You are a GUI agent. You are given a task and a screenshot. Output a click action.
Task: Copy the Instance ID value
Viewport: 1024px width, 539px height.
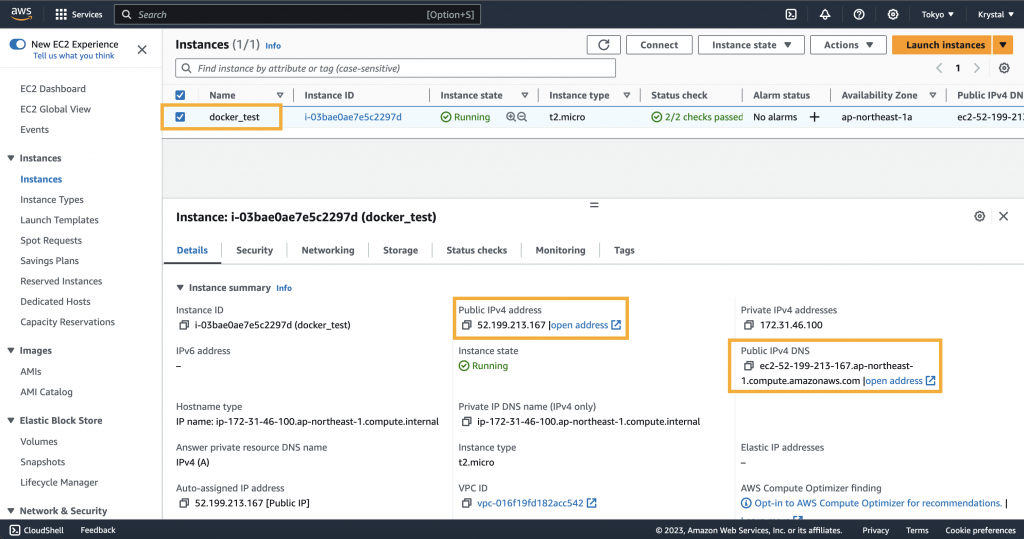[x=184, y=325]
